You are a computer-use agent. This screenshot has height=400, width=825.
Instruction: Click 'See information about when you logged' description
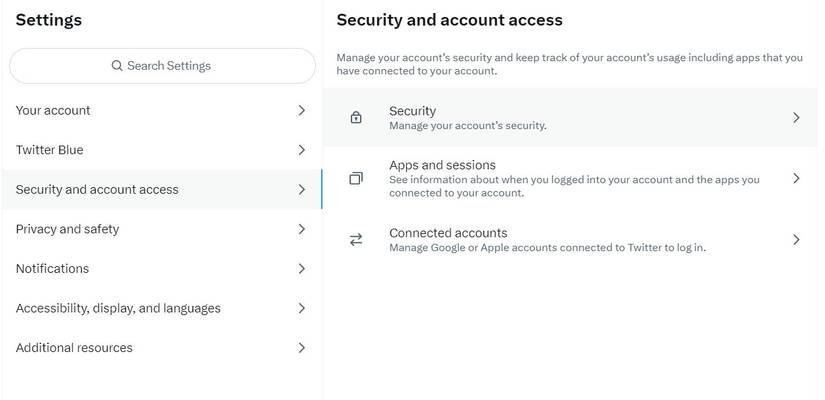coord(574,186)
